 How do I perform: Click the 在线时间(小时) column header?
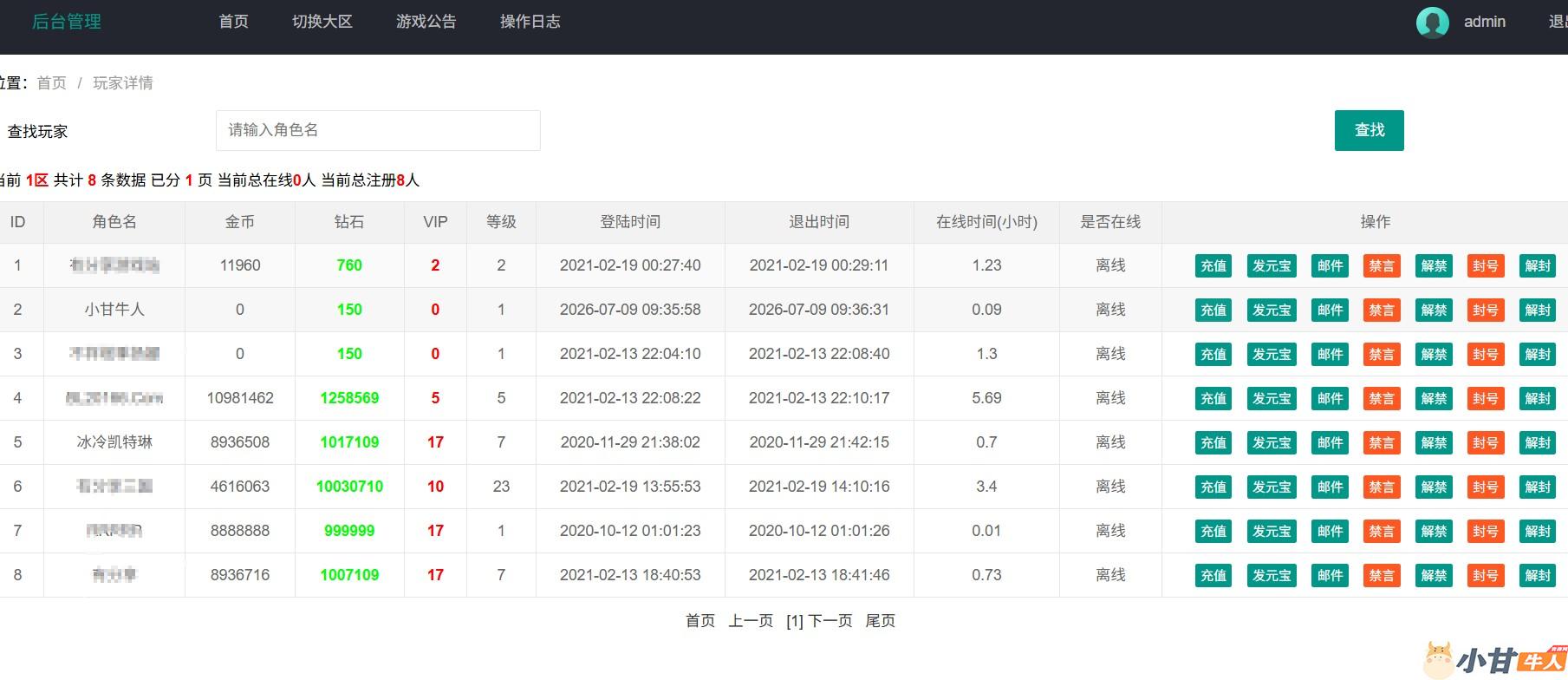(986, 222)
